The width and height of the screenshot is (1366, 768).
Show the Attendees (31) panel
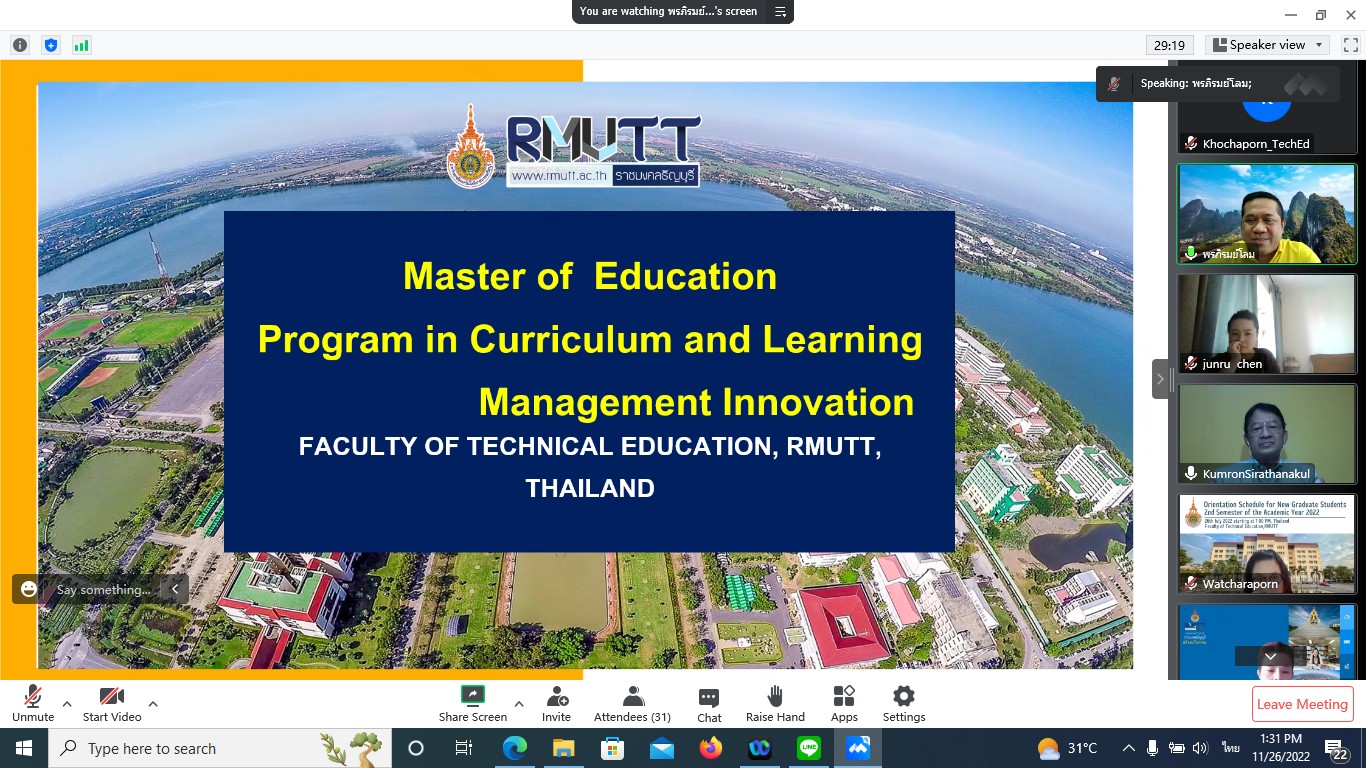632,703
